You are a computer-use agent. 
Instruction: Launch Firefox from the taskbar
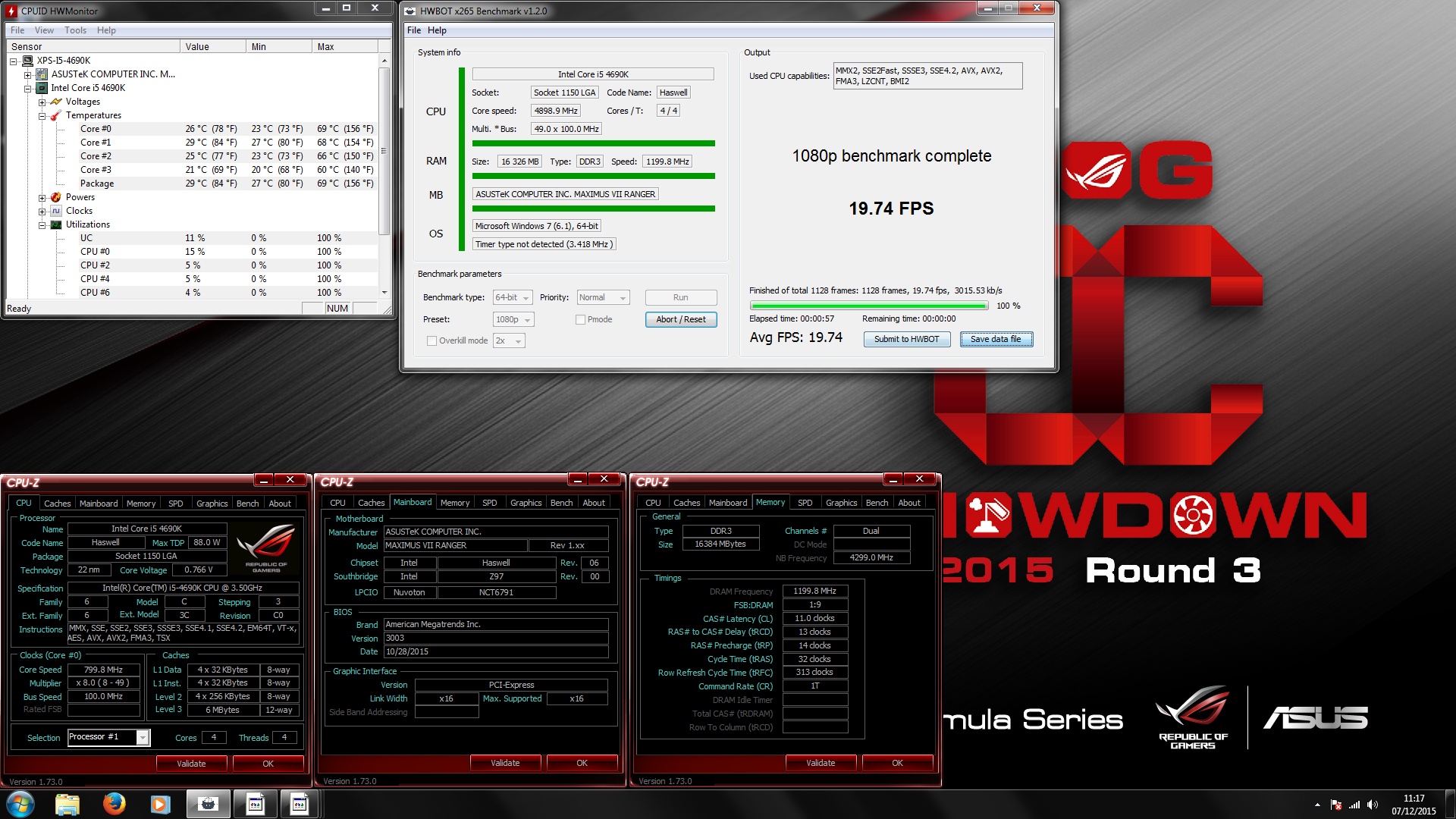click(x=115, y=804)
